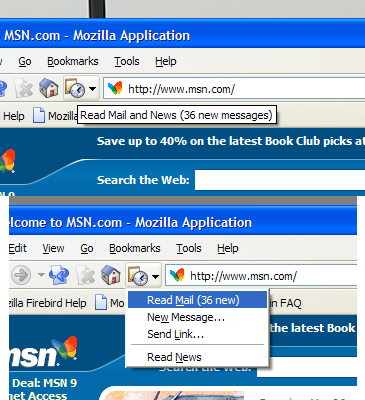Open Edit menu in lower window
Image resolution: width=365 pixels, height=400 pixels.
pos(18,248)
